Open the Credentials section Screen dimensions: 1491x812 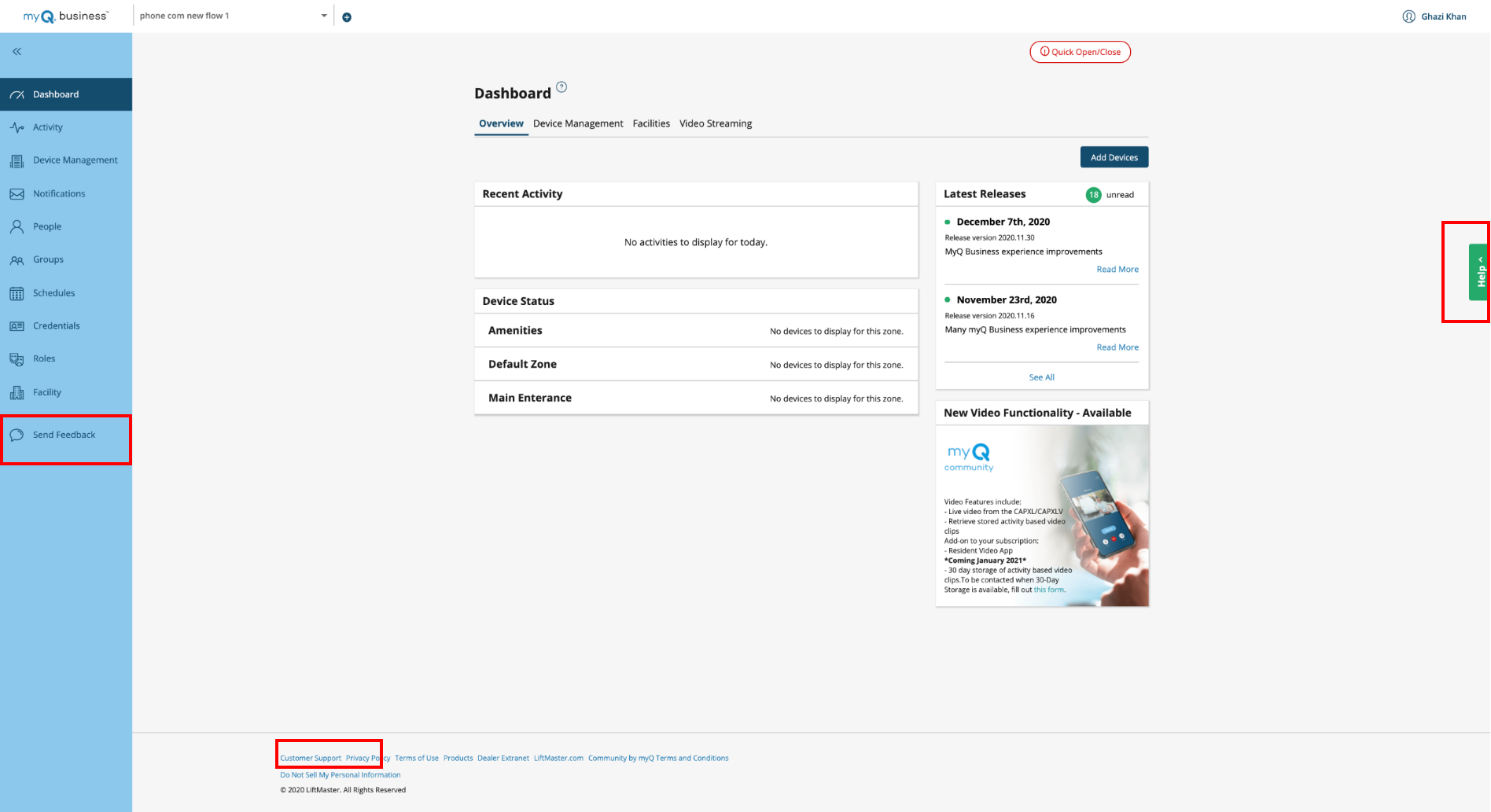coord(57,325)
